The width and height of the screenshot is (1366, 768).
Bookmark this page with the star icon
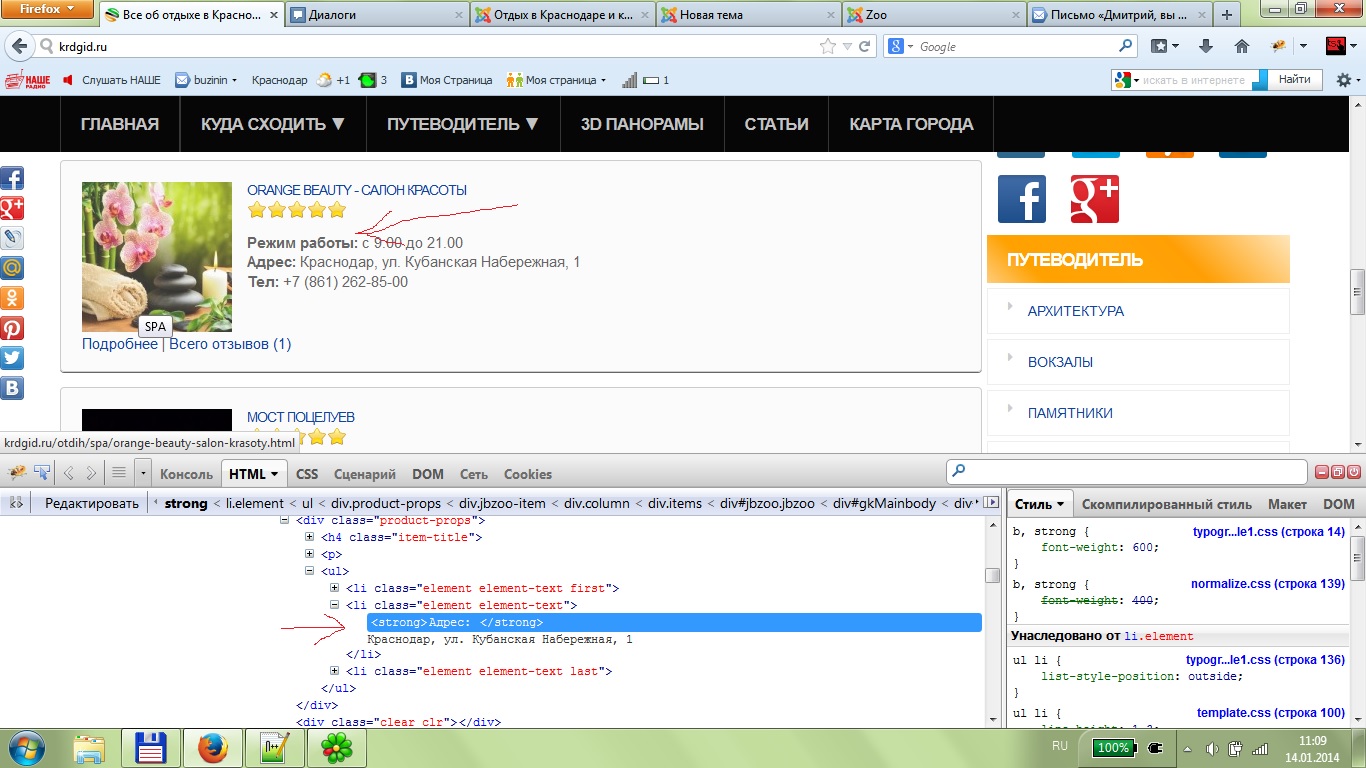(828, 46)
